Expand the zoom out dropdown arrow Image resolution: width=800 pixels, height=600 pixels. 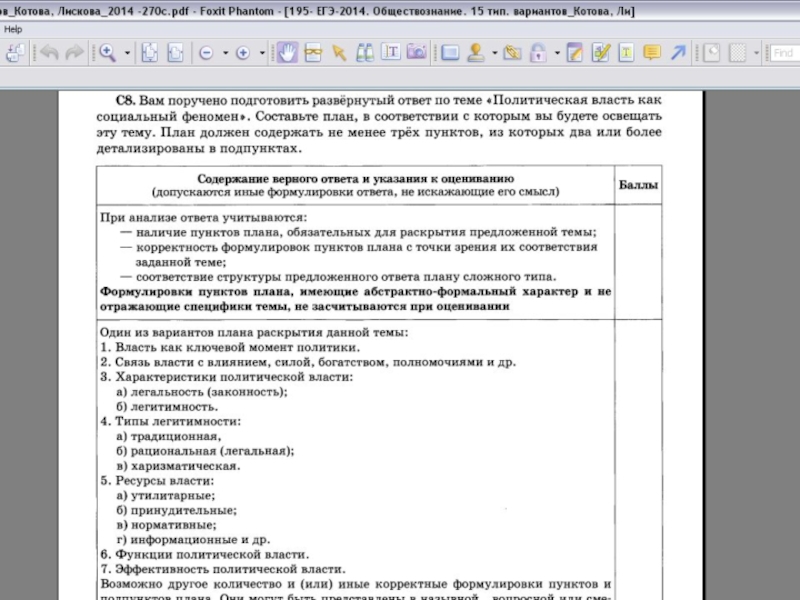(225, 53)
